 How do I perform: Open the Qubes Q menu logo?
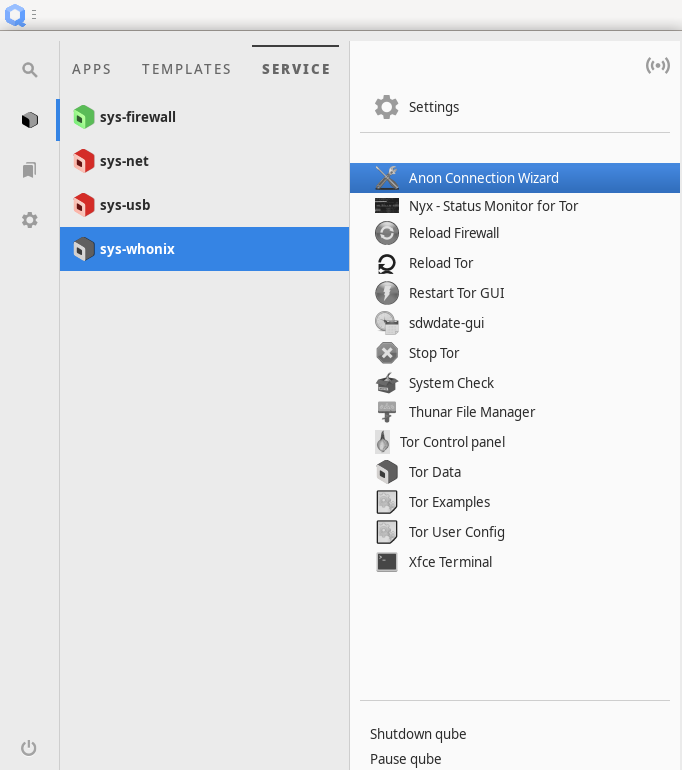pyautogui.click(x=15, y=15)
